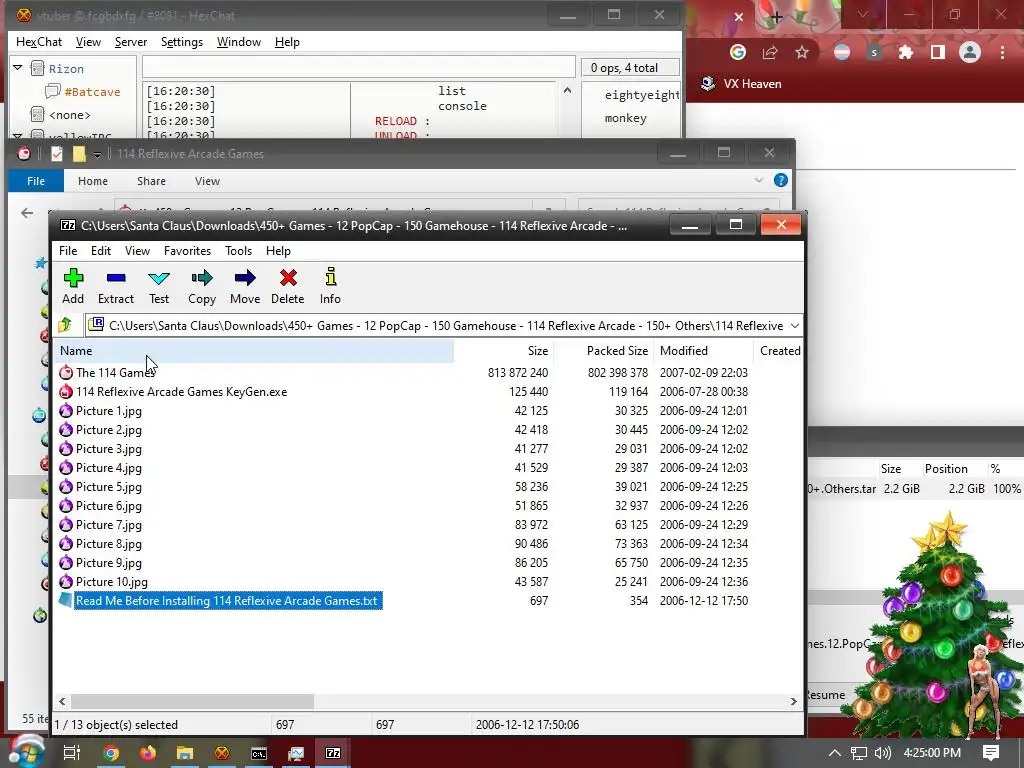This screenshot has height=768, width=1024.
Task: Select the #Batcave channel in HexChat
Action: tap(92, 91)
